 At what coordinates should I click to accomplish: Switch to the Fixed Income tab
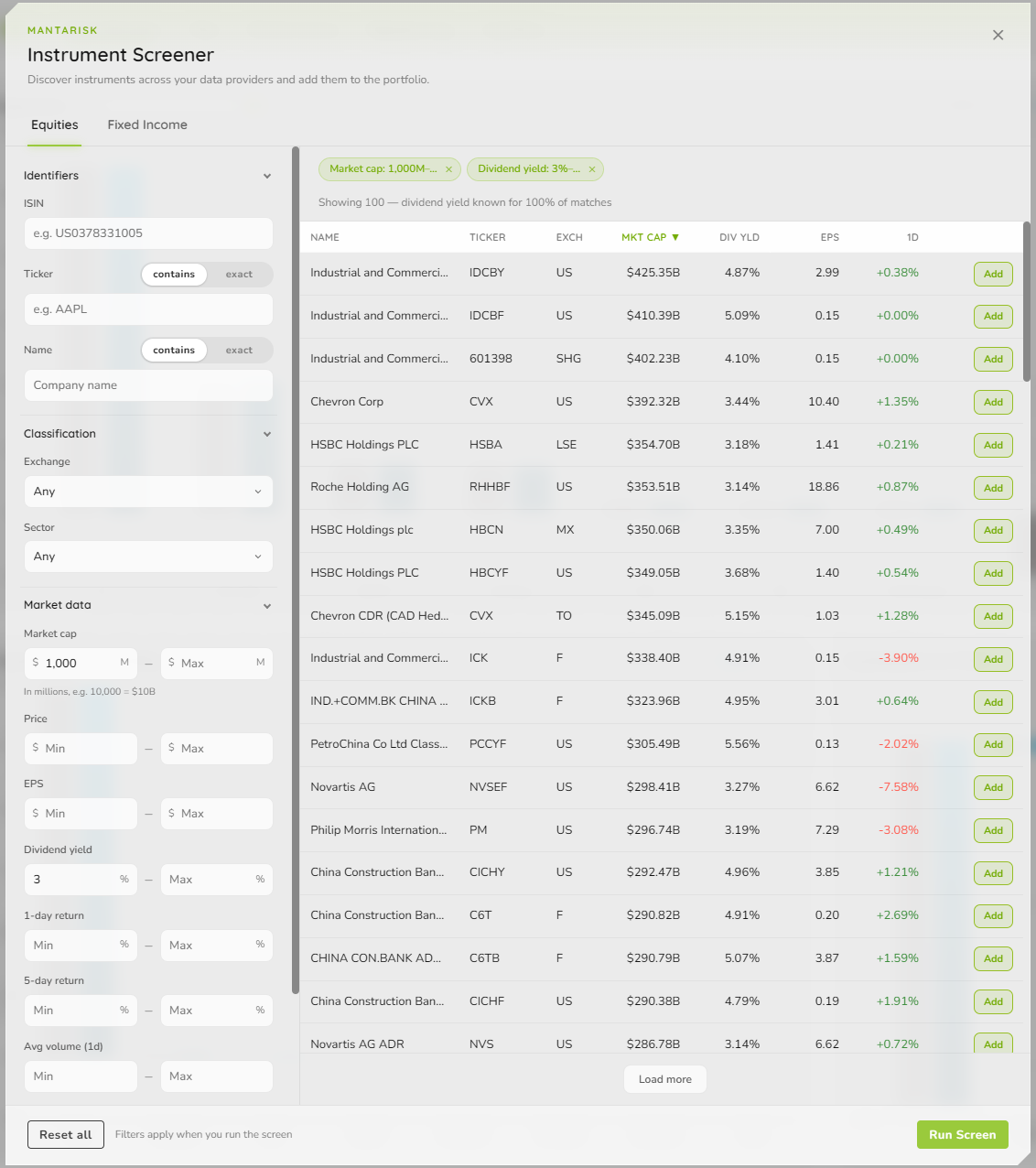147,124
